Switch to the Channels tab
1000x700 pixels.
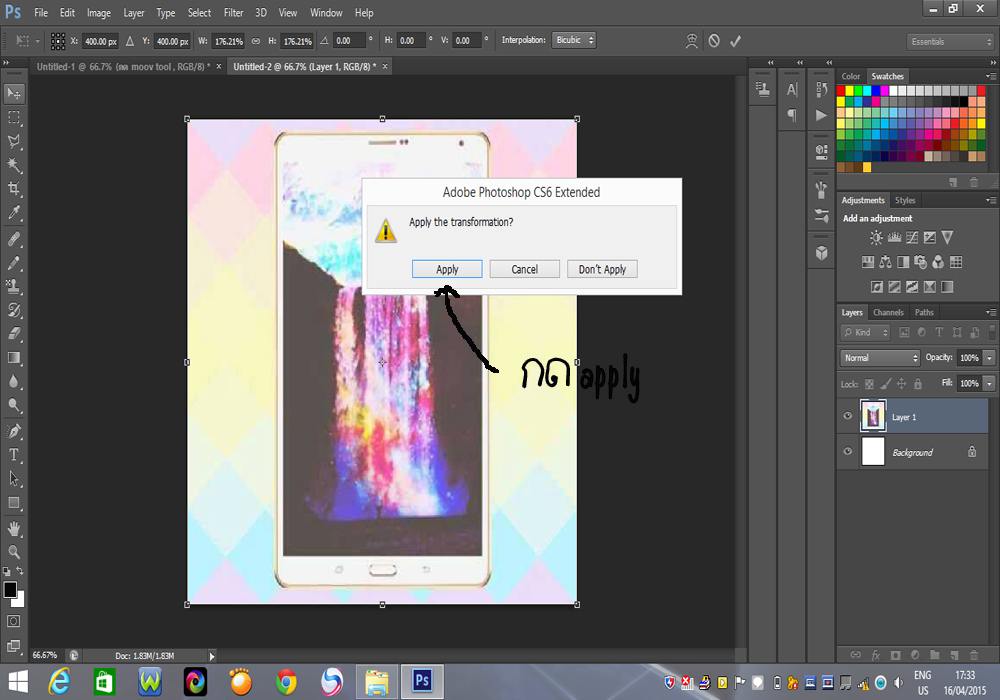888,313
